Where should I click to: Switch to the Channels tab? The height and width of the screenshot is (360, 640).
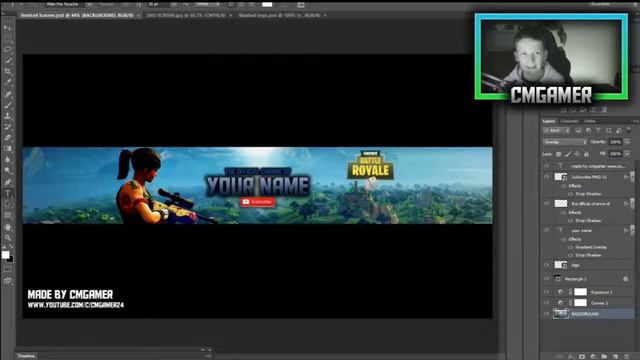[569, 121]
